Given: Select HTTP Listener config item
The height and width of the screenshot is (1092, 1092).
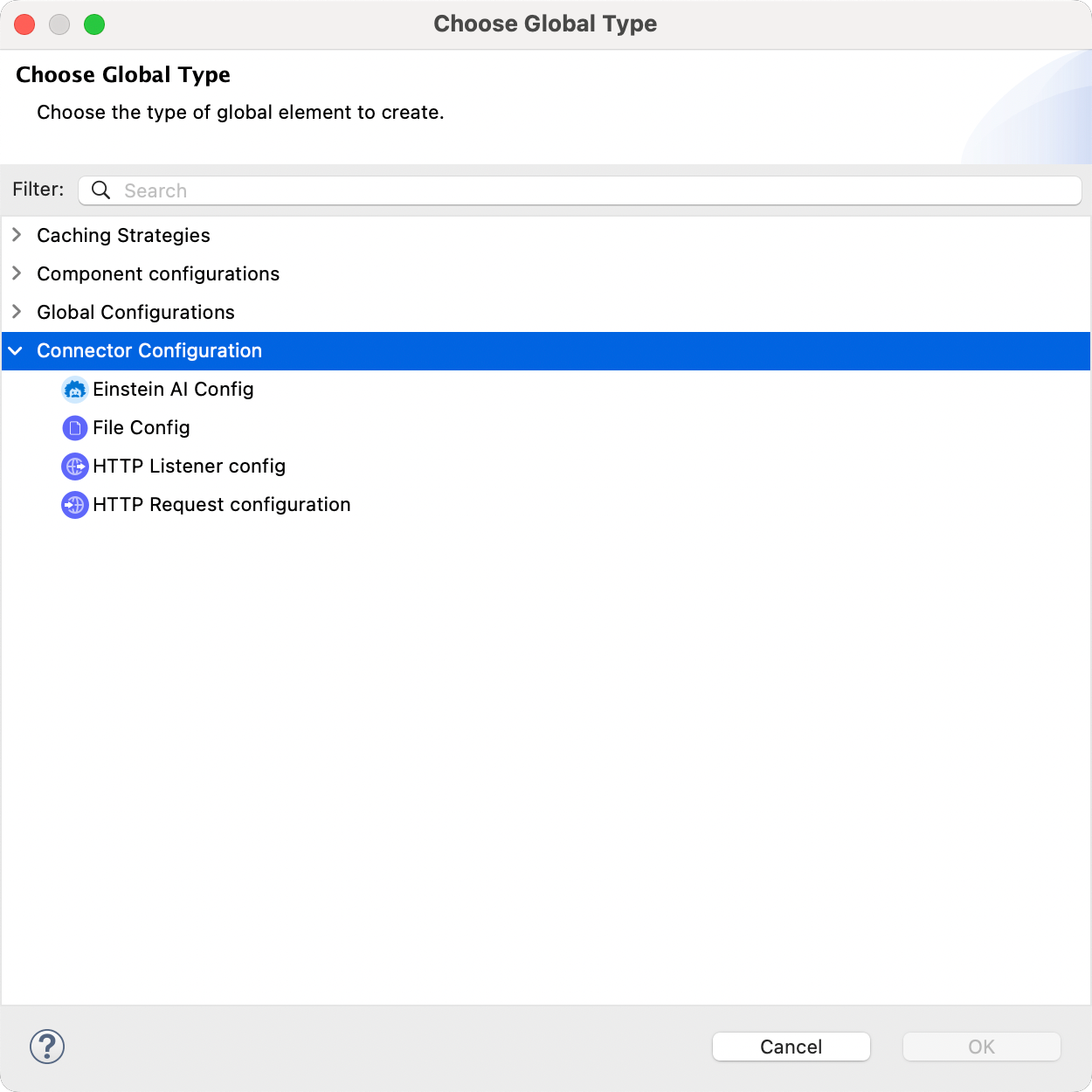Looking at the screenshot, I should click(189, 467).
